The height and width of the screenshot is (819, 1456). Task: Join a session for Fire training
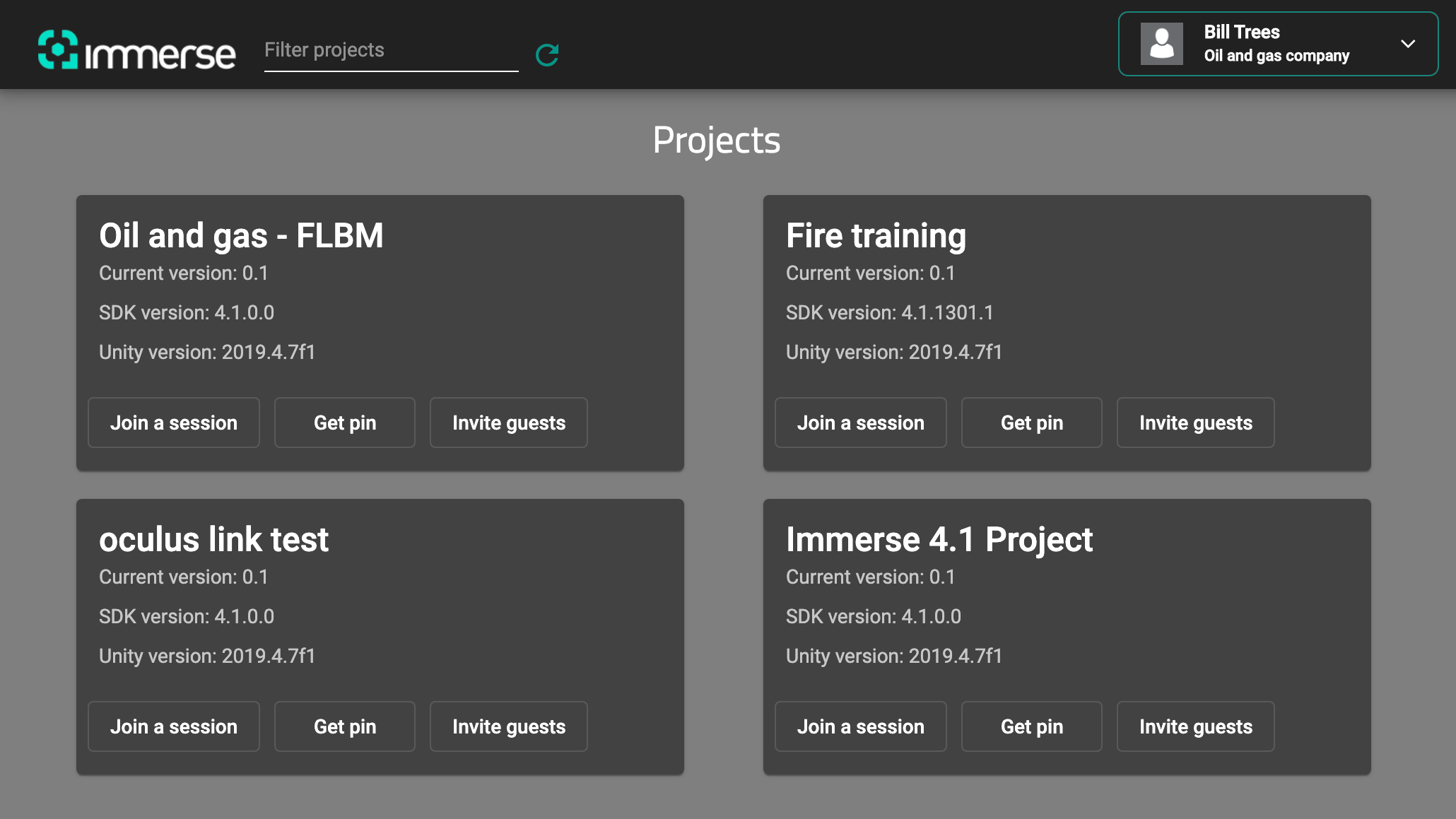tap(860, 423)
